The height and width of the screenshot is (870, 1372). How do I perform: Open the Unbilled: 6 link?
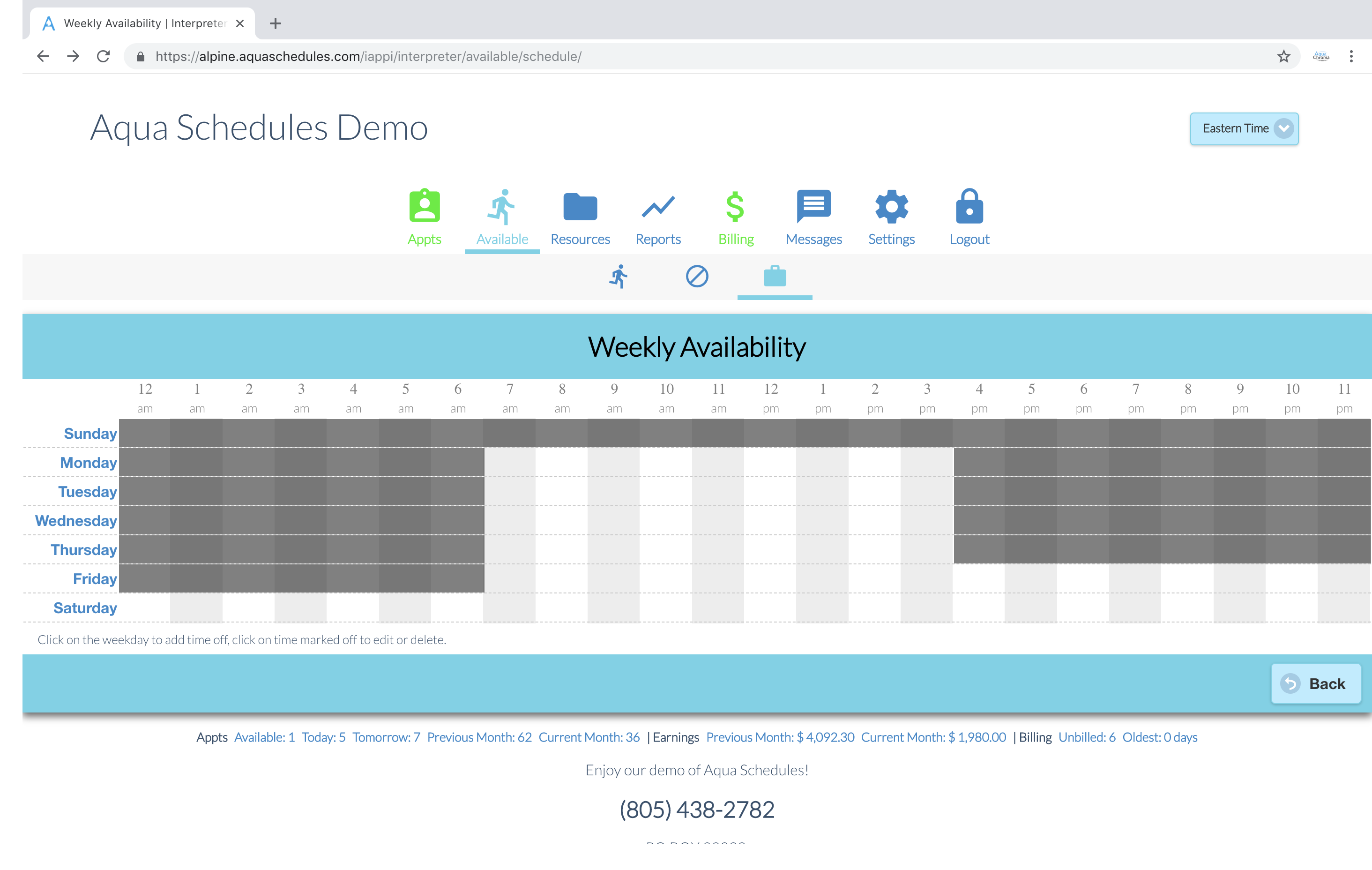(x=1087, y=737)
